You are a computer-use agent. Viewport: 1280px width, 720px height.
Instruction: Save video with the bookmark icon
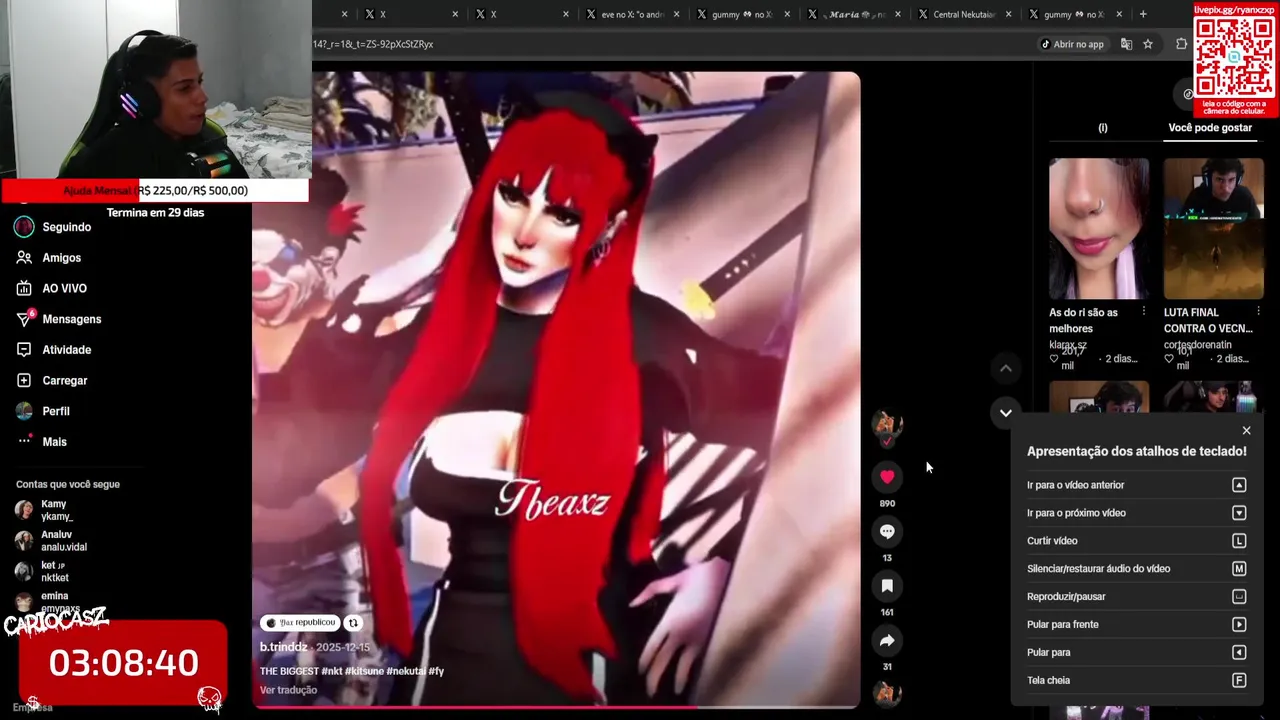(887, 586)
